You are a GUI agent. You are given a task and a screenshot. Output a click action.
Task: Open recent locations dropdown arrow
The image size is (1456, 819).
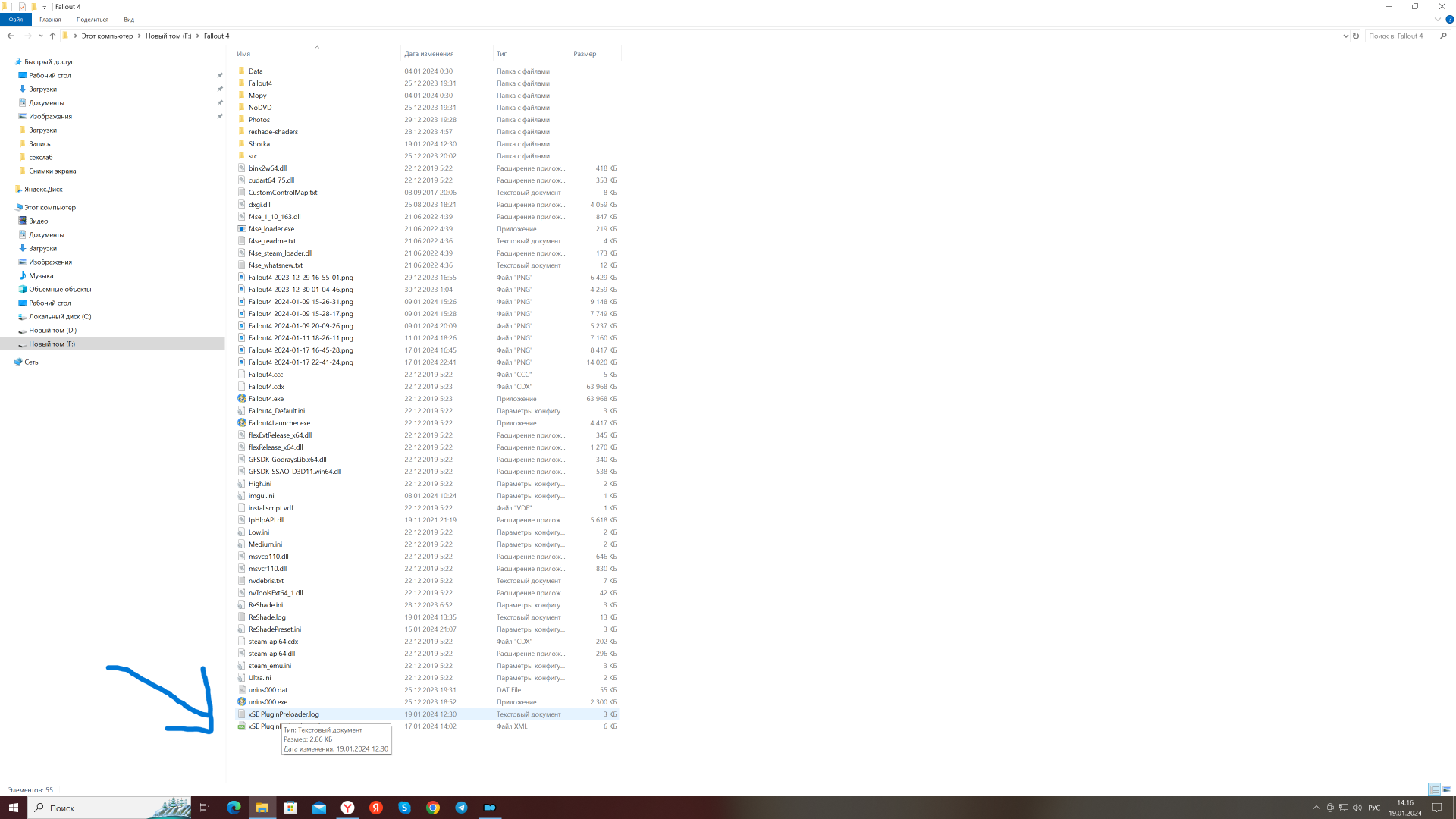(41, 36)
